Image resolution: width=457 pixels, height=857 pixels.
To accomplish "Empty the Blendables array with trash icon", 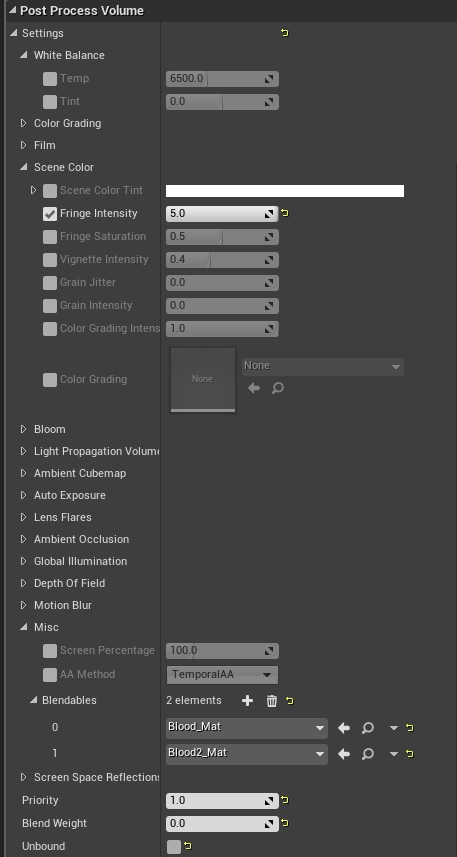I will [x=272, y=701].
